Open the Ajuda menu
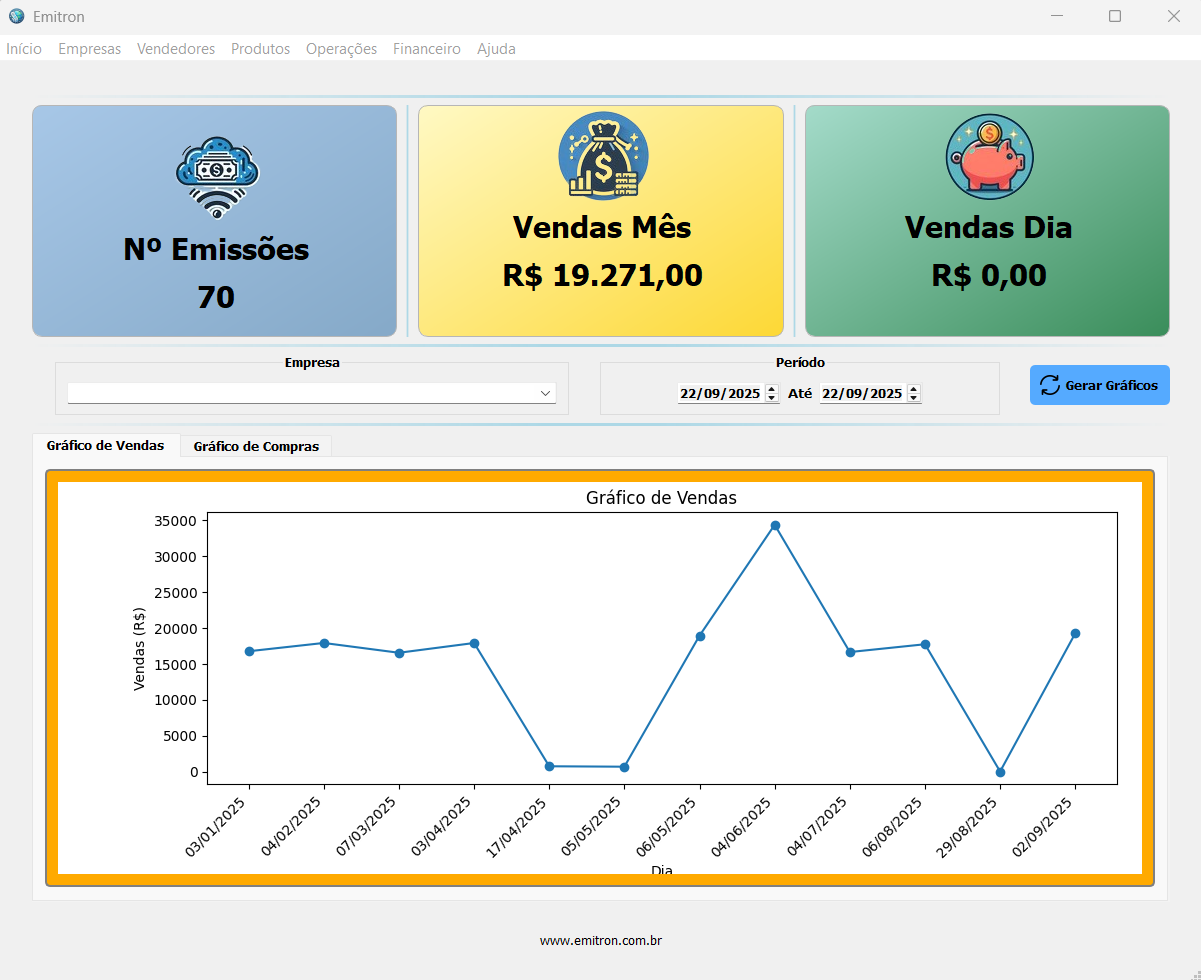This screenshot has height=980, width=1201. pyautogui.click(x=496, y=48)
